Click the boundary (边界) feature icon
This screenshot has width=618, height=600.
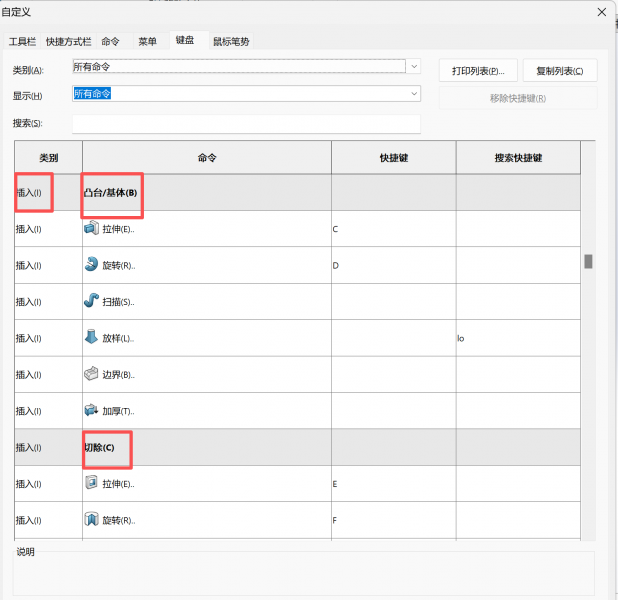(91, 373)
